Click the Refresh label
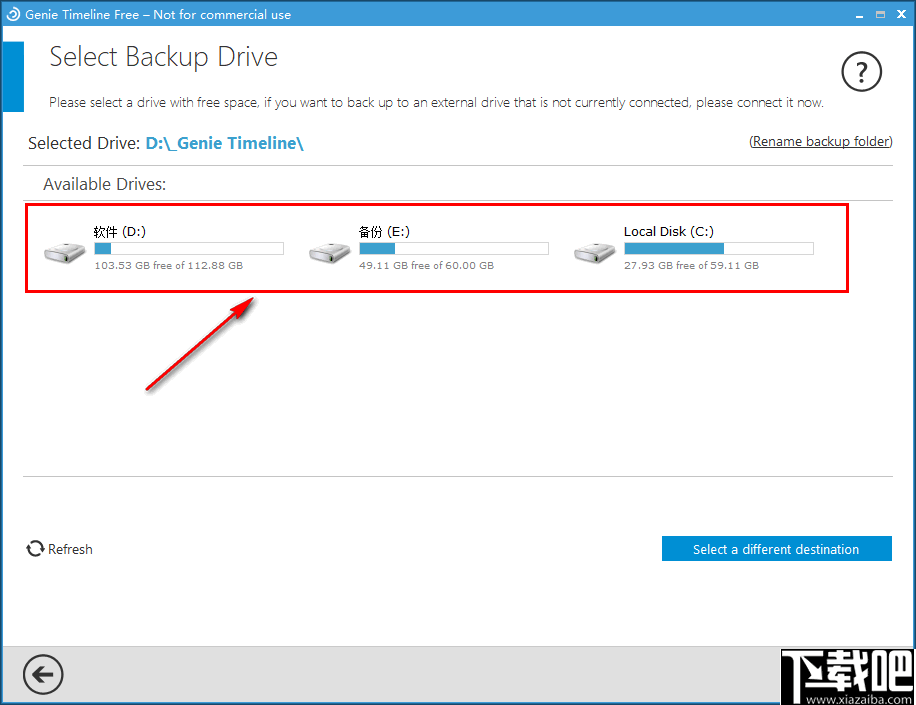The width and height of the screenshot is (916, 705). point(70,550)
